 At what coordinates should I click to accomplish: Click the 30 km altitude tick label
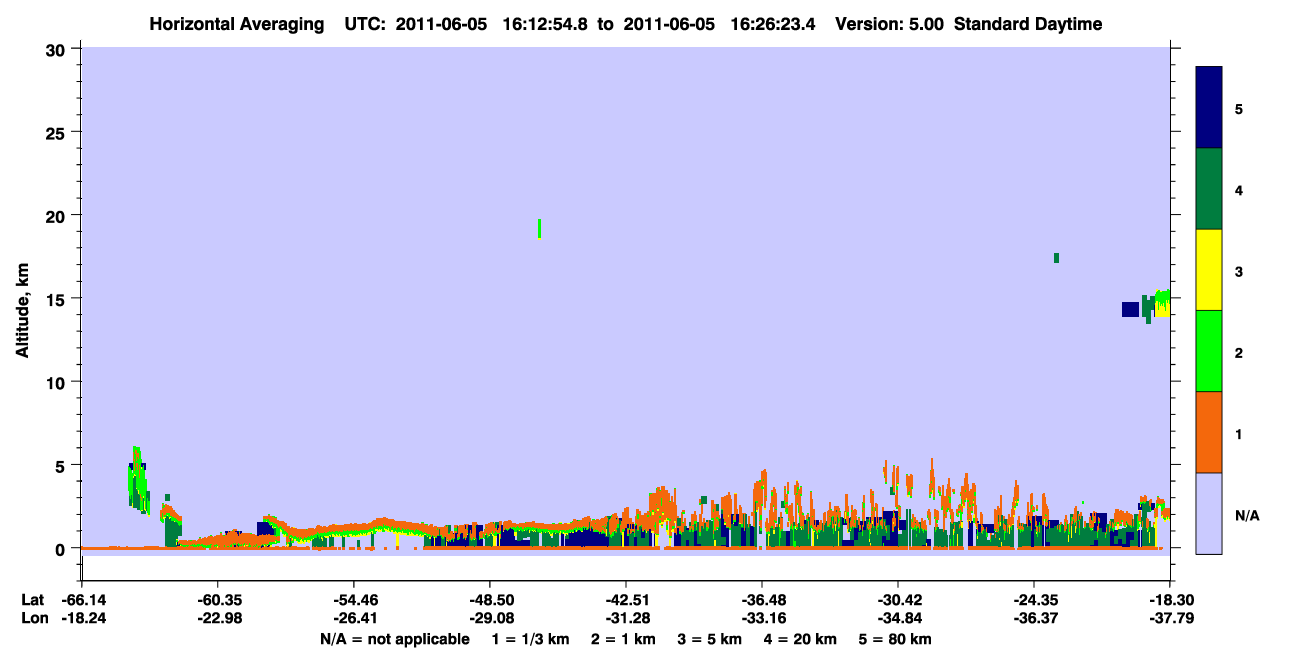pos(57,49)
